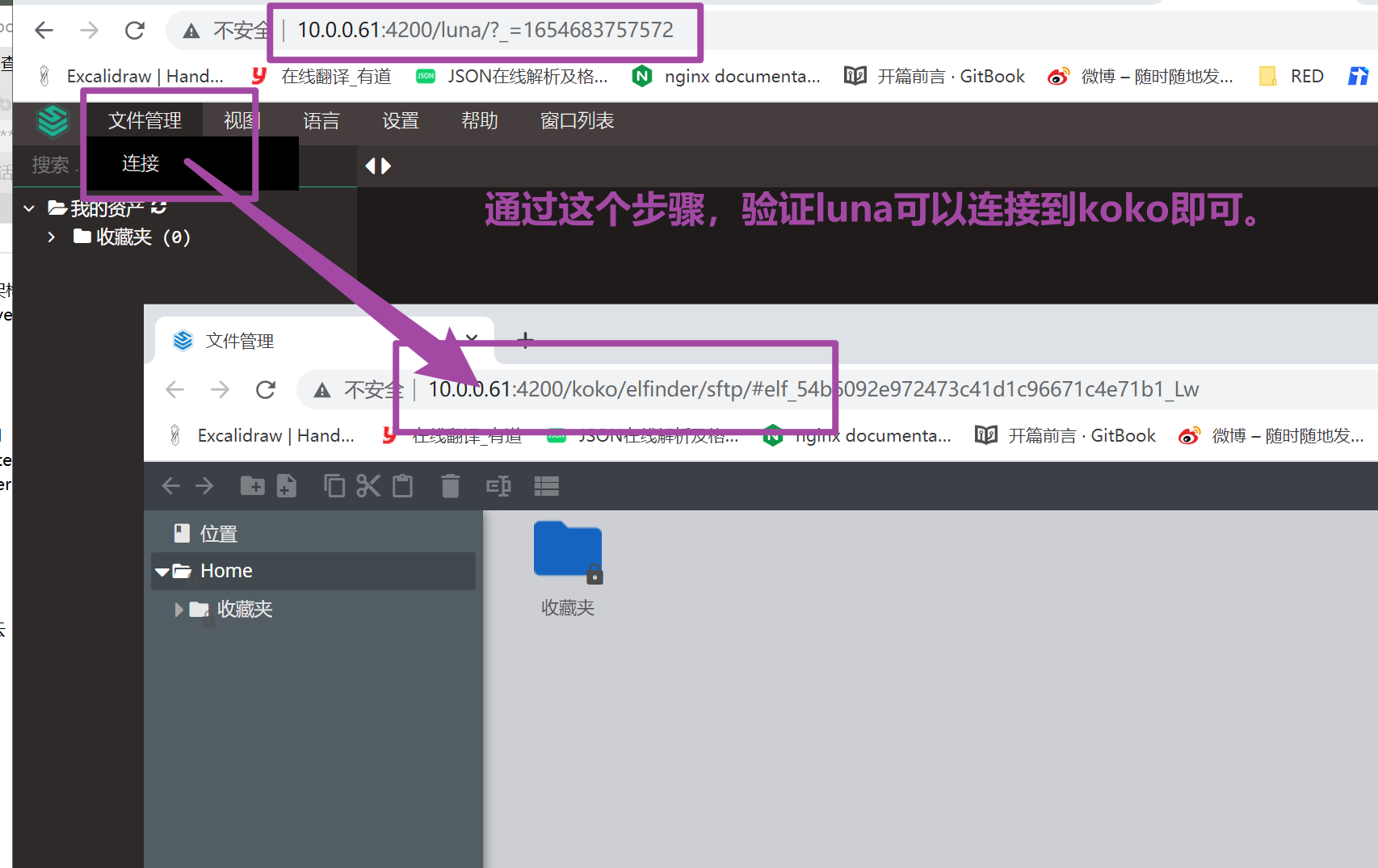Close the 文件管理 browser tab

(x=472, y=338)
